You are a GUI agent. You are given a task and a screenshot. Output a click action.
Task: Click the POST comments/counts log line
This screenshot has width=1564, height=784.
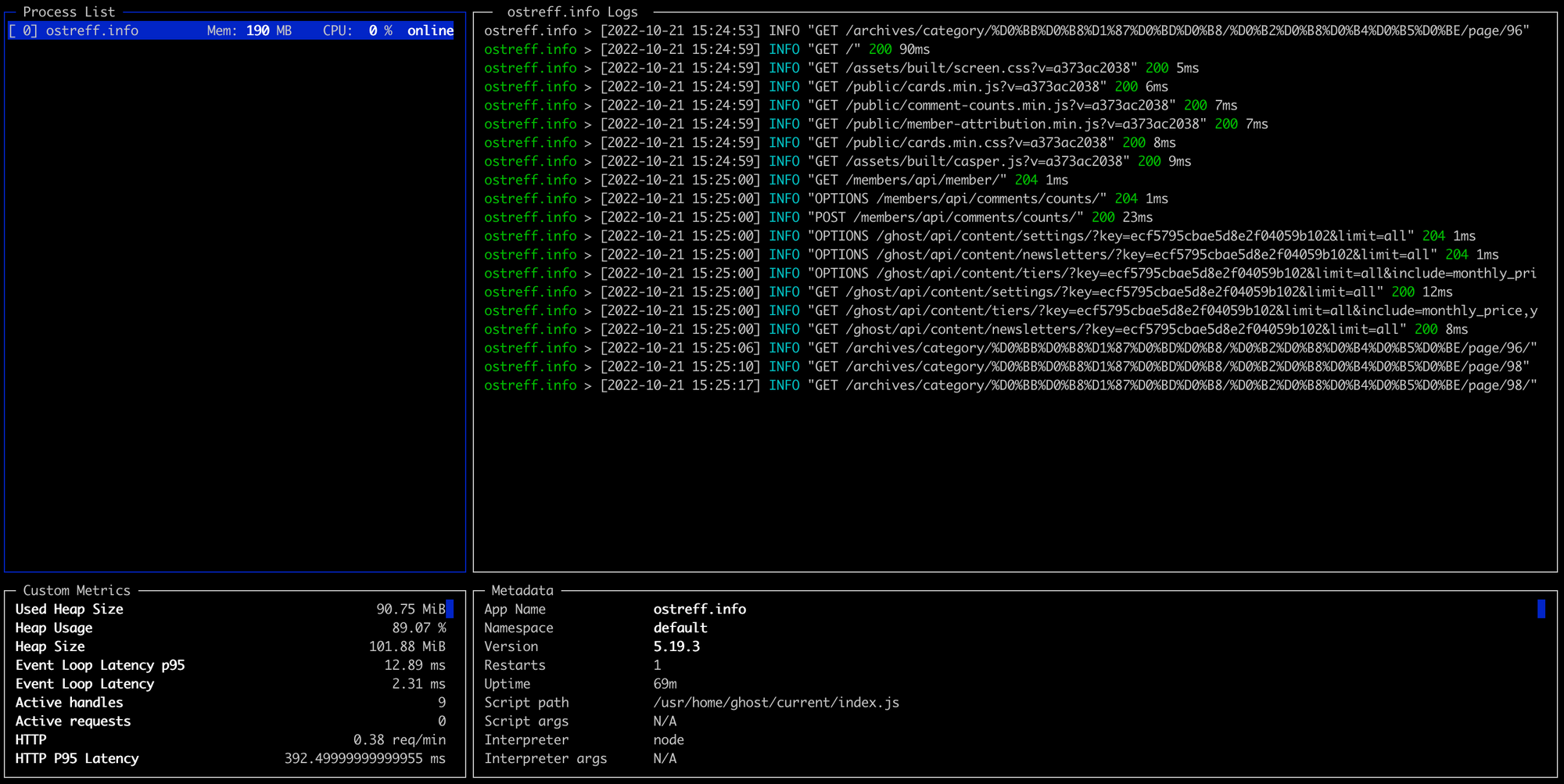click(x=819, y=218)
